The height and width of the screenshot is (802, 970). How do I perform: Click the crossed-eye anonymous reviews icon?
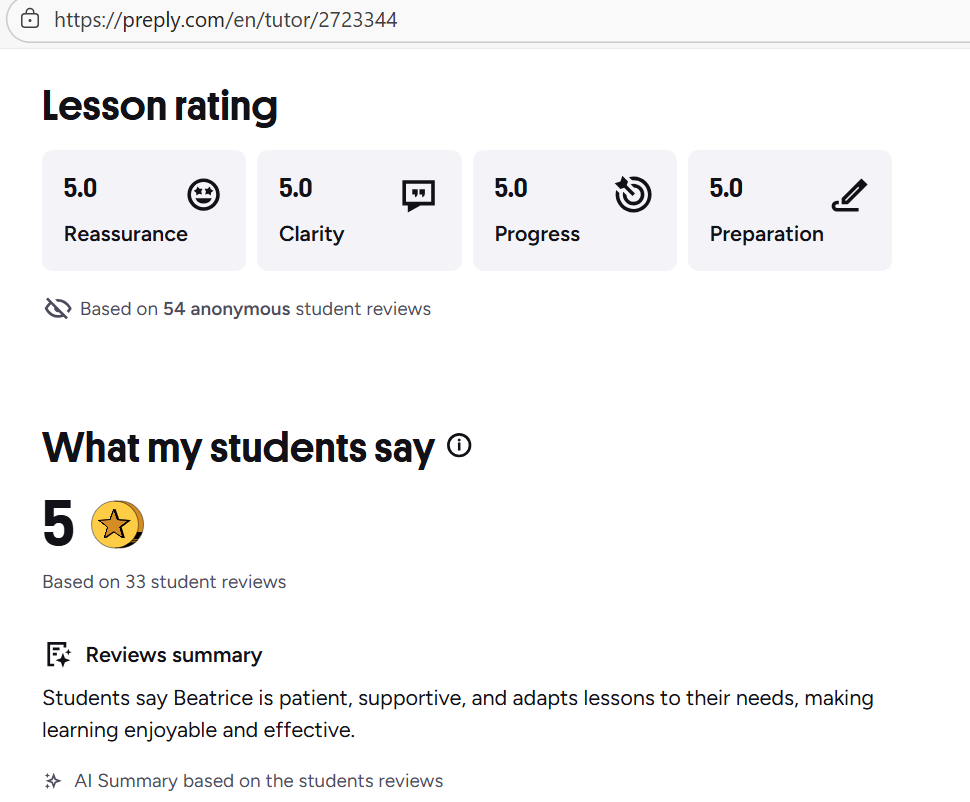(x=58, y=309)
